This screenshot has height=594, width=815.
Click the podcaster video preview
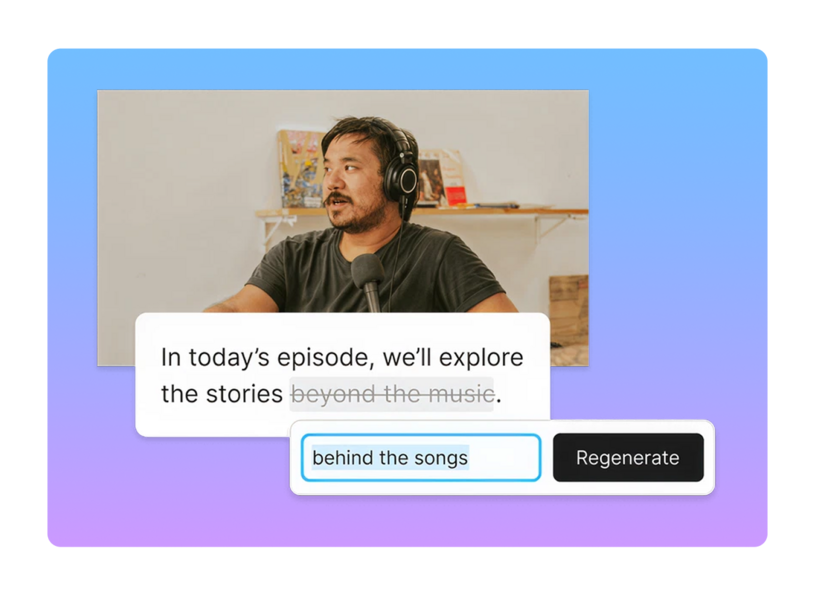pos(342,200)
